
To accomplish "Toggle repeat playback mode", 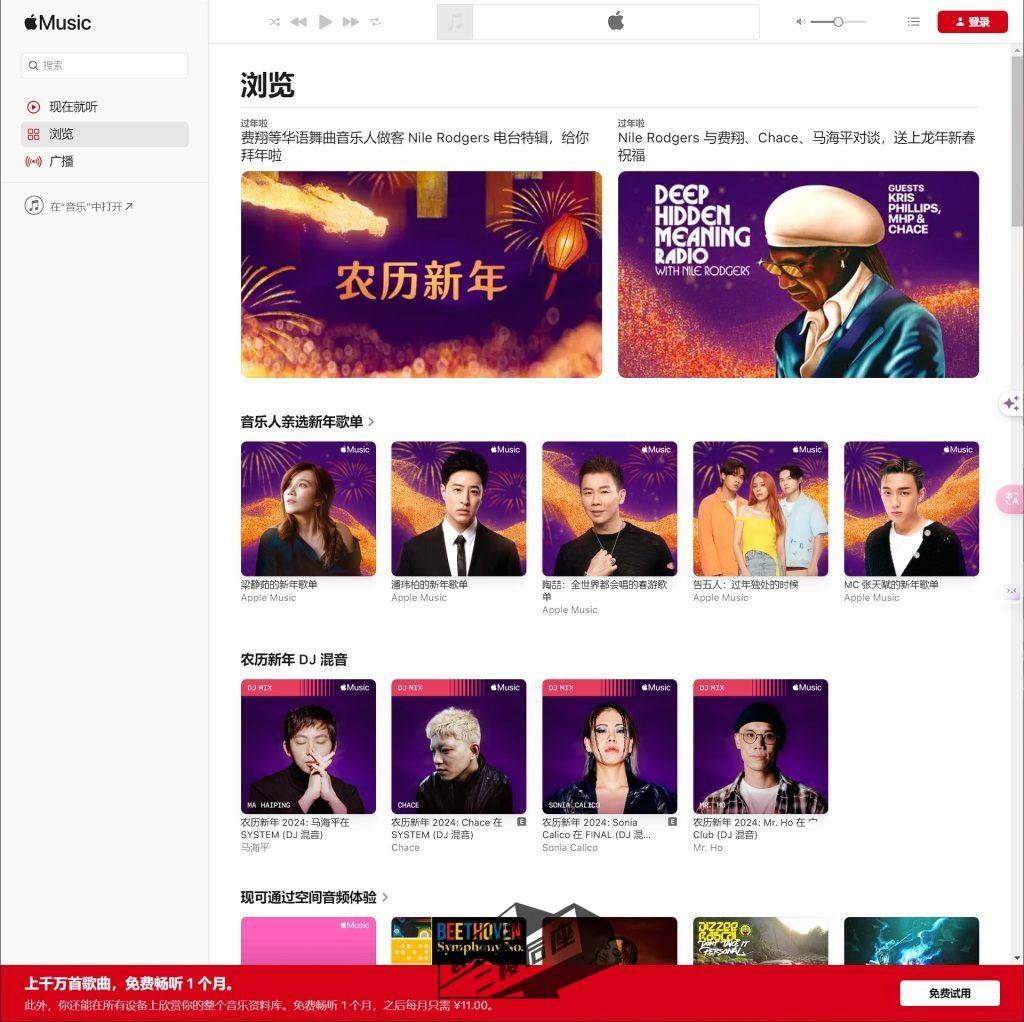I will 376,21.
